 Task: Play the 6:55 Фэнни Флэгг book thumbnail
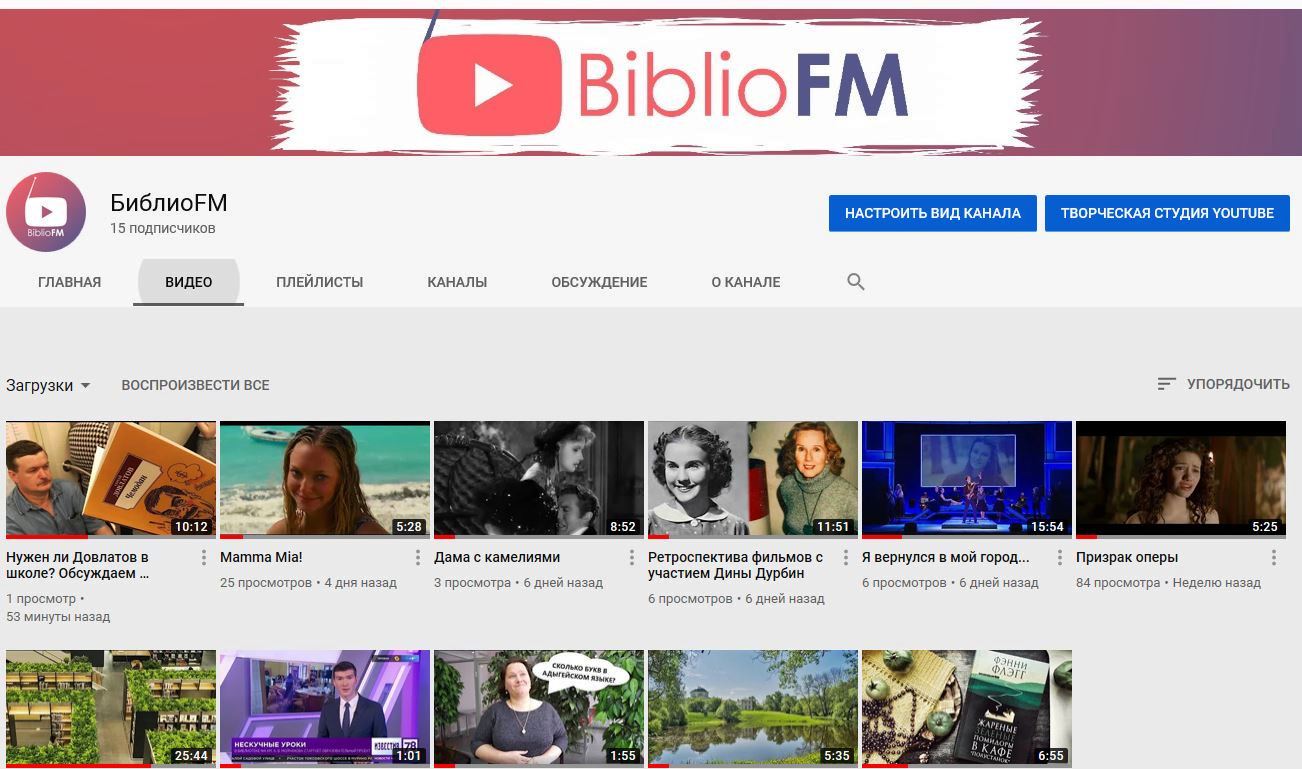967,709
